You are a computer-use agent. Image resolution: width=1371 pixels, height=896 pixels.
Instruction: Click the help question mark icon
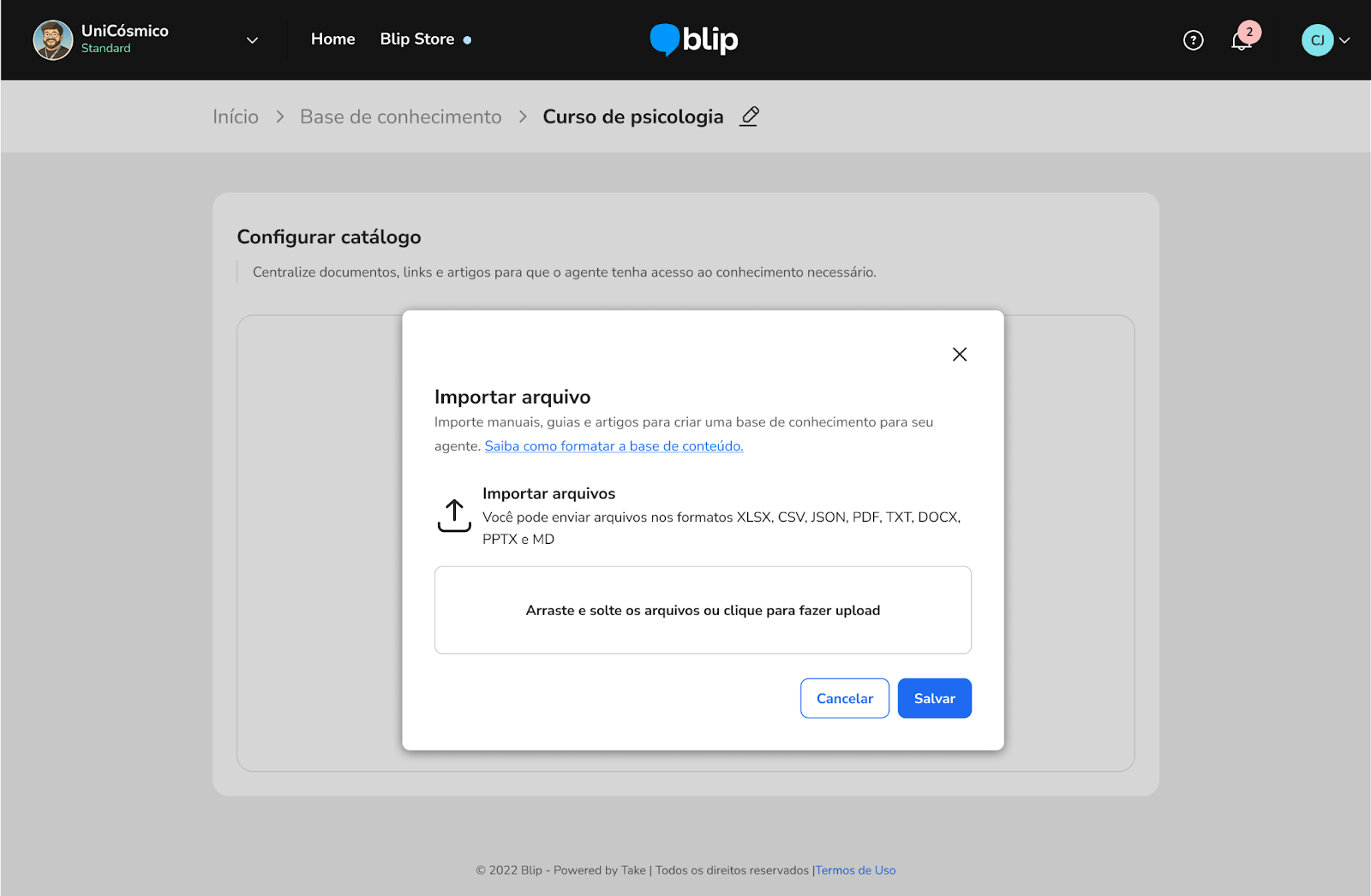coord(1193,40)
